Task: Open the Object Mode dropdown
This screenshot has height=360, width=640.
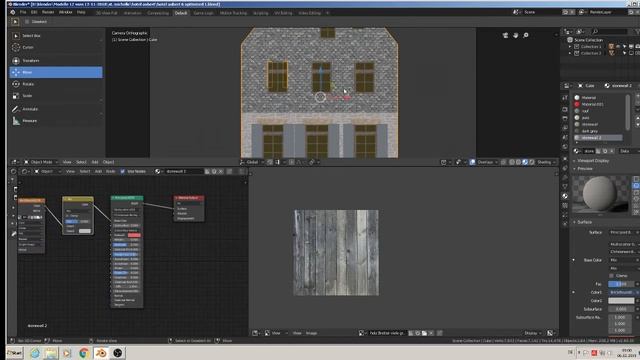Action: [x=41, y=162]
